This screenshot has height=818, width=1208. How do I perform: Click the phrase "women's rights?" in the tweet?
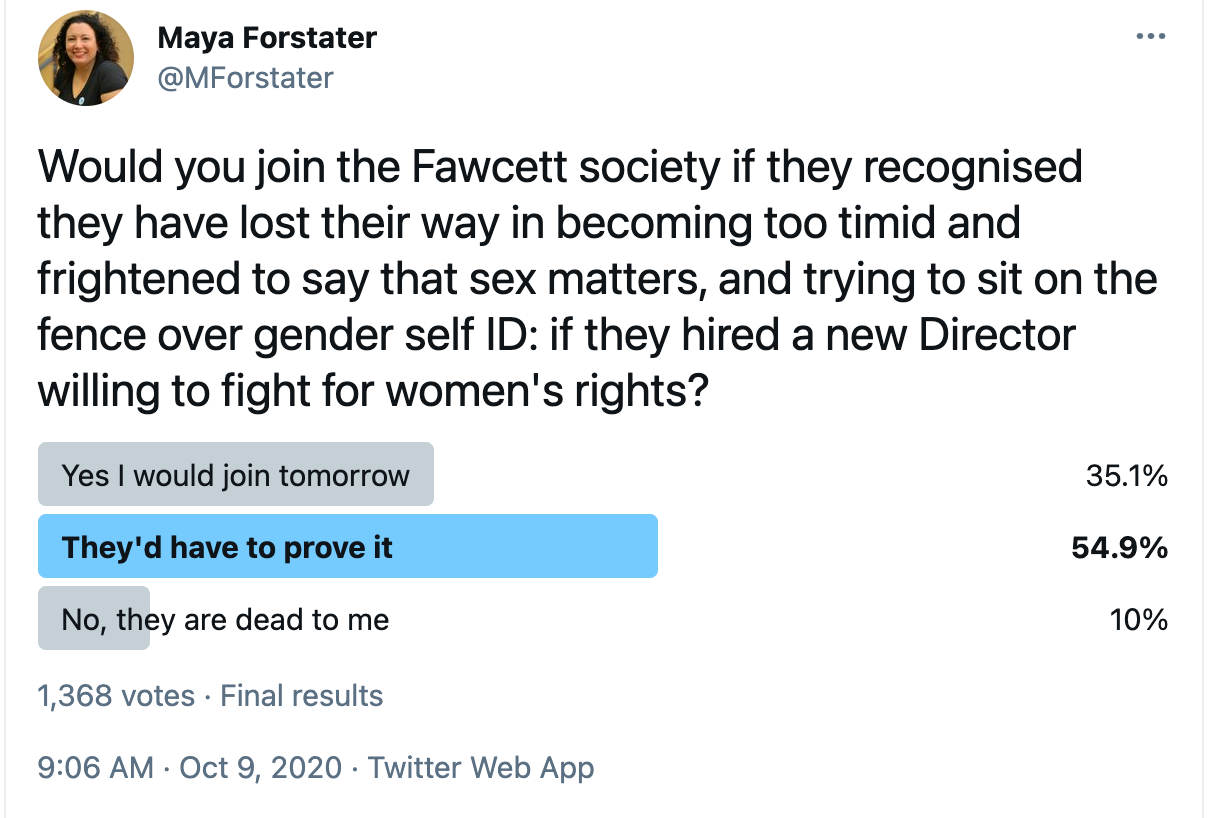tap(549, 391)
